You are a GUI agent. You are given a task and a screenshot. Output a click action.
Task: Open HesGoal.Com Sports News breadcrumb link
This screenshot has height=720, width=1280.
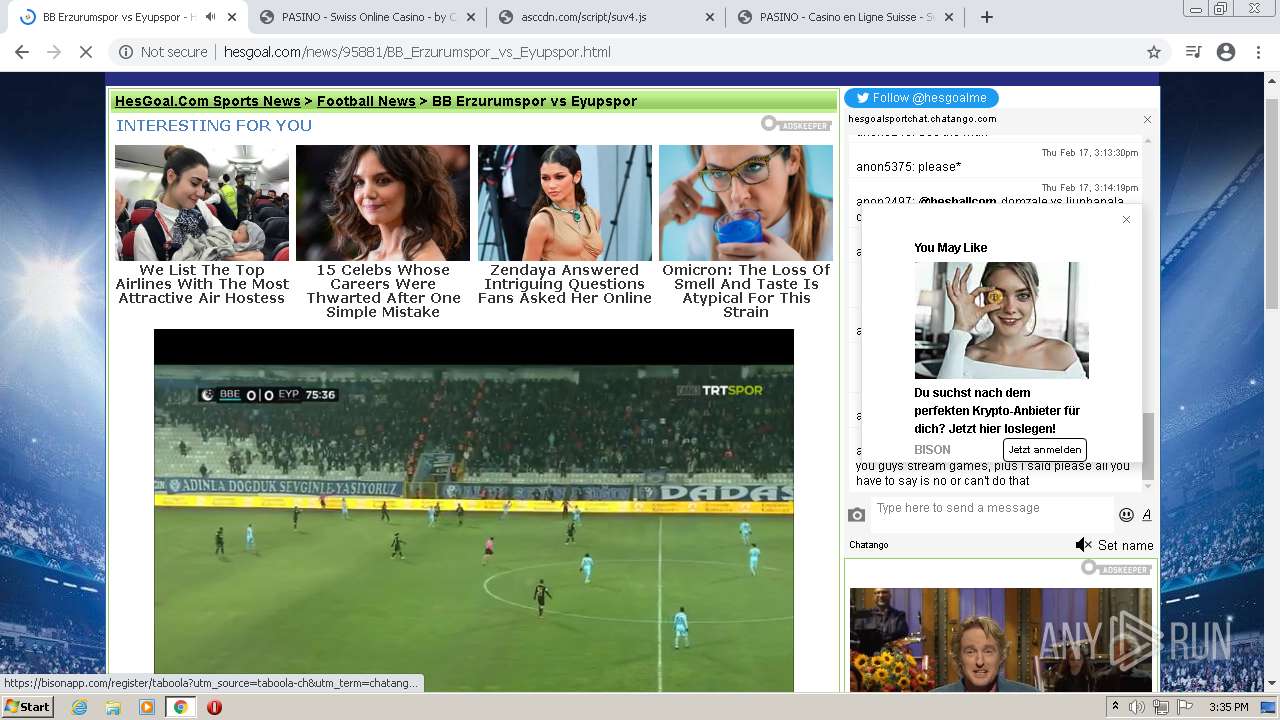click(208, 101)
